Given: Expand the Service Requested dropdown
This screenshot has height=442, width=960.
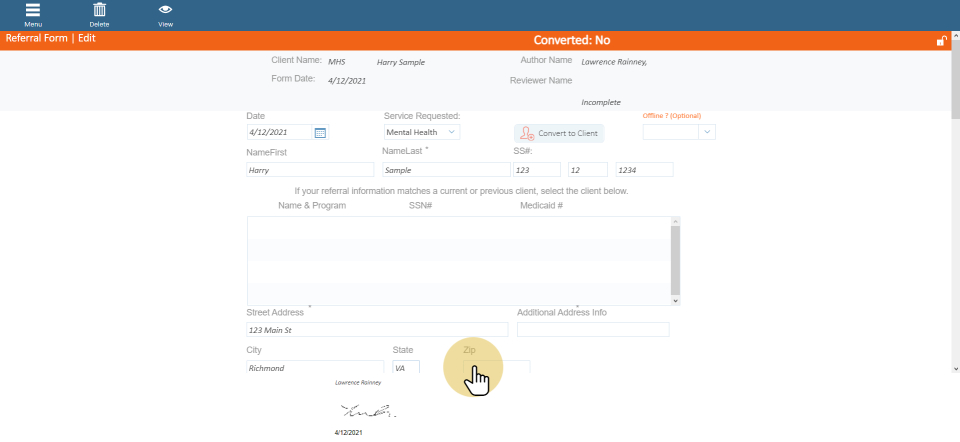Looking at the screenshot, I should 422,132.
